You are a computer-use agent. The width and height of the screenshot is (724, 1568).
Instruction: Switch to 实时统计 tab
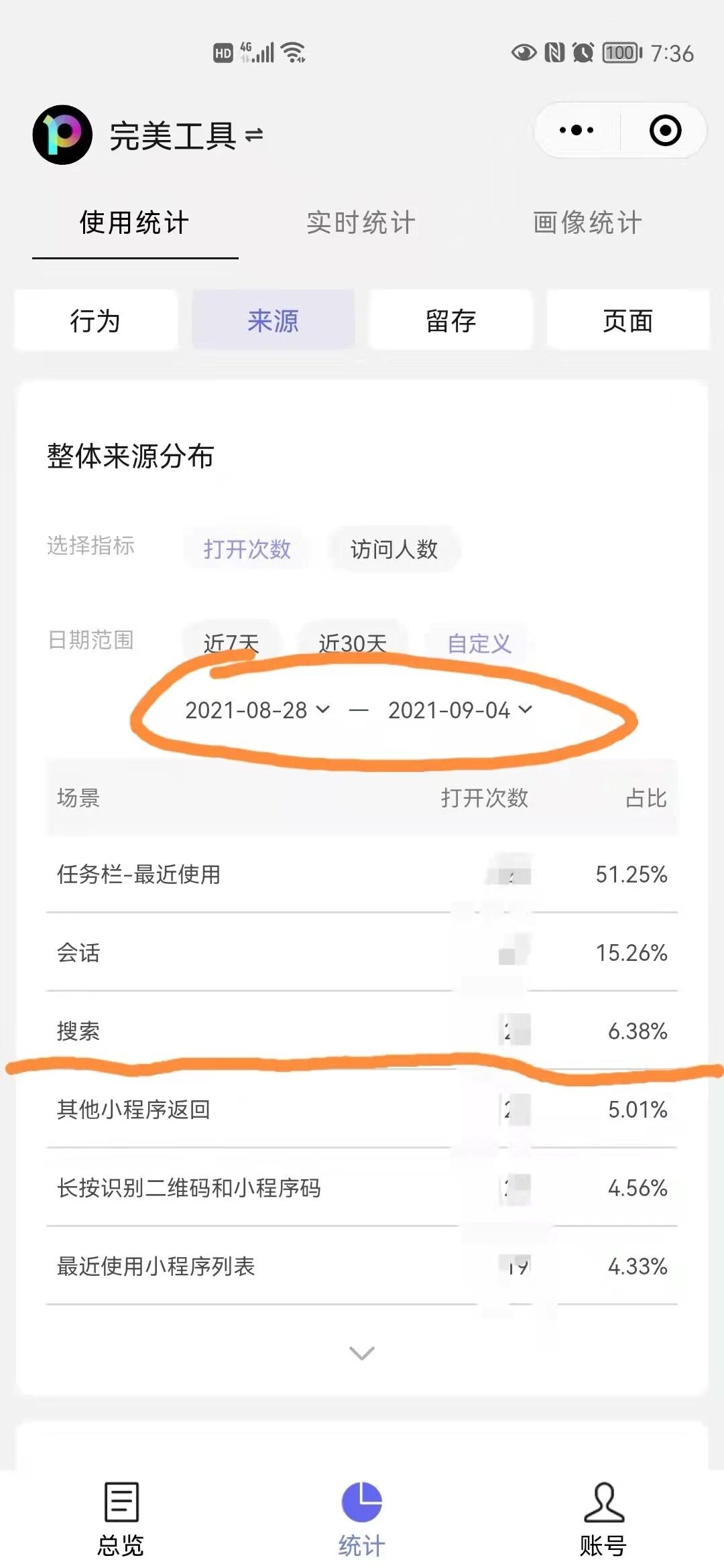point(361,222)
